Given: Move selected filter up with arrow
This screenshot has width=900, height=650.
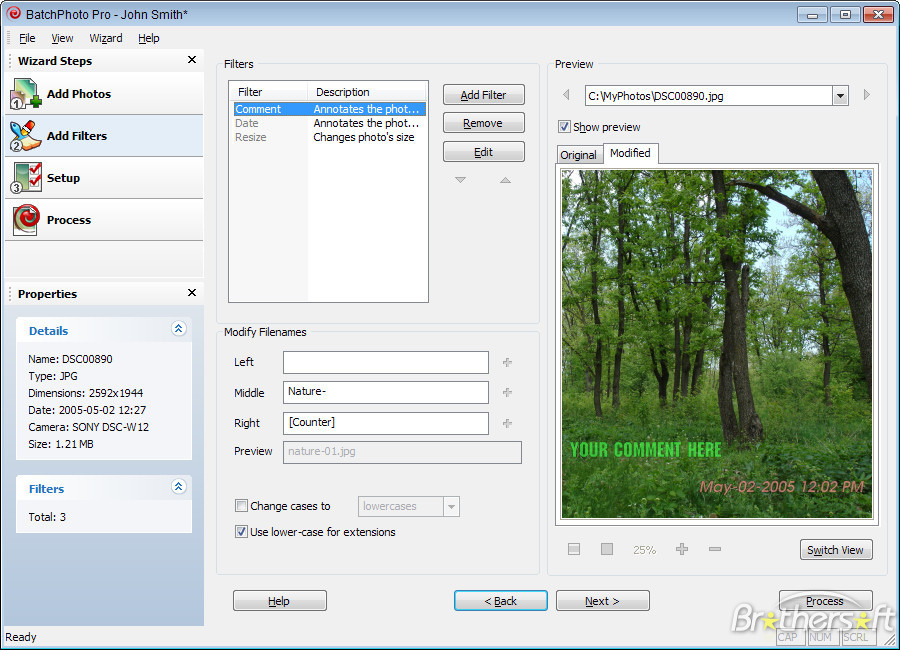Looking at the screenshot, I should (505, 180).
